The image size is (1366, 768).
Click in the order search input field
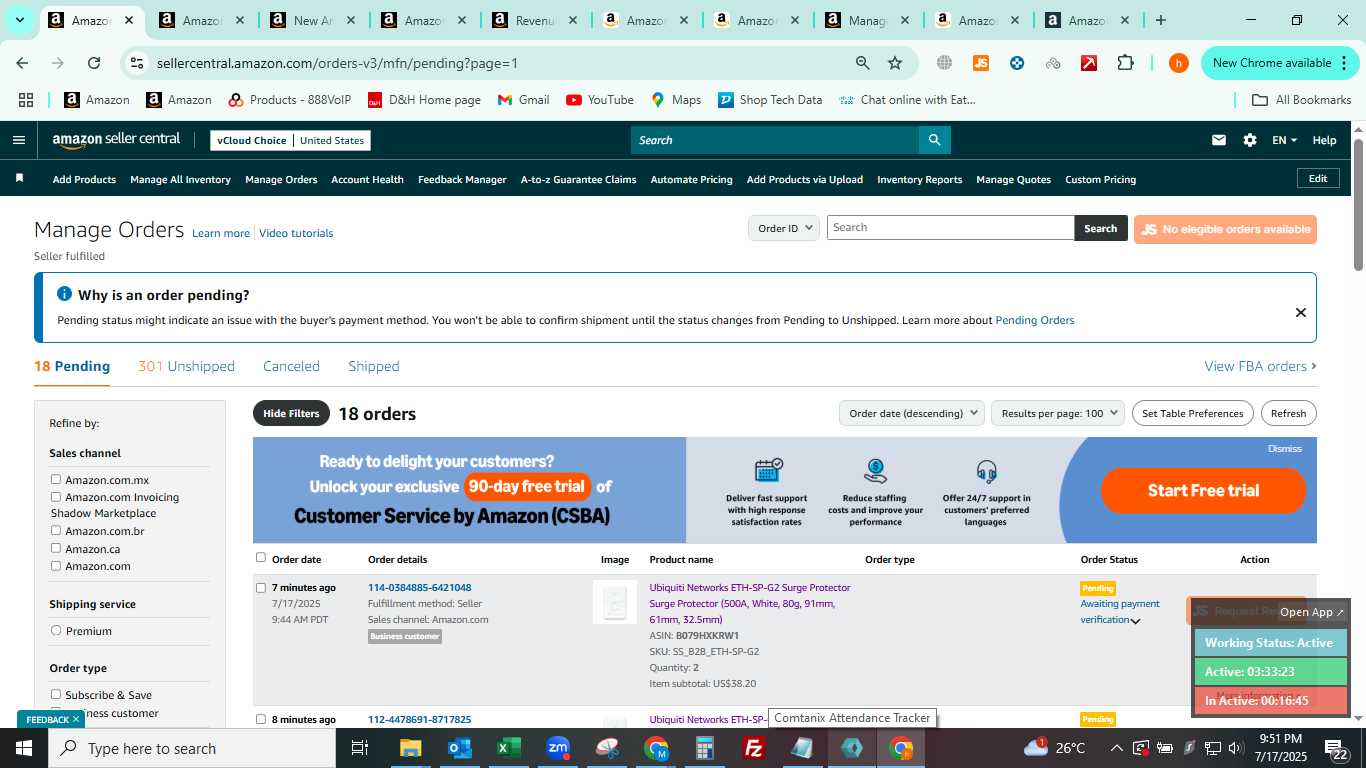click(950, 228)
